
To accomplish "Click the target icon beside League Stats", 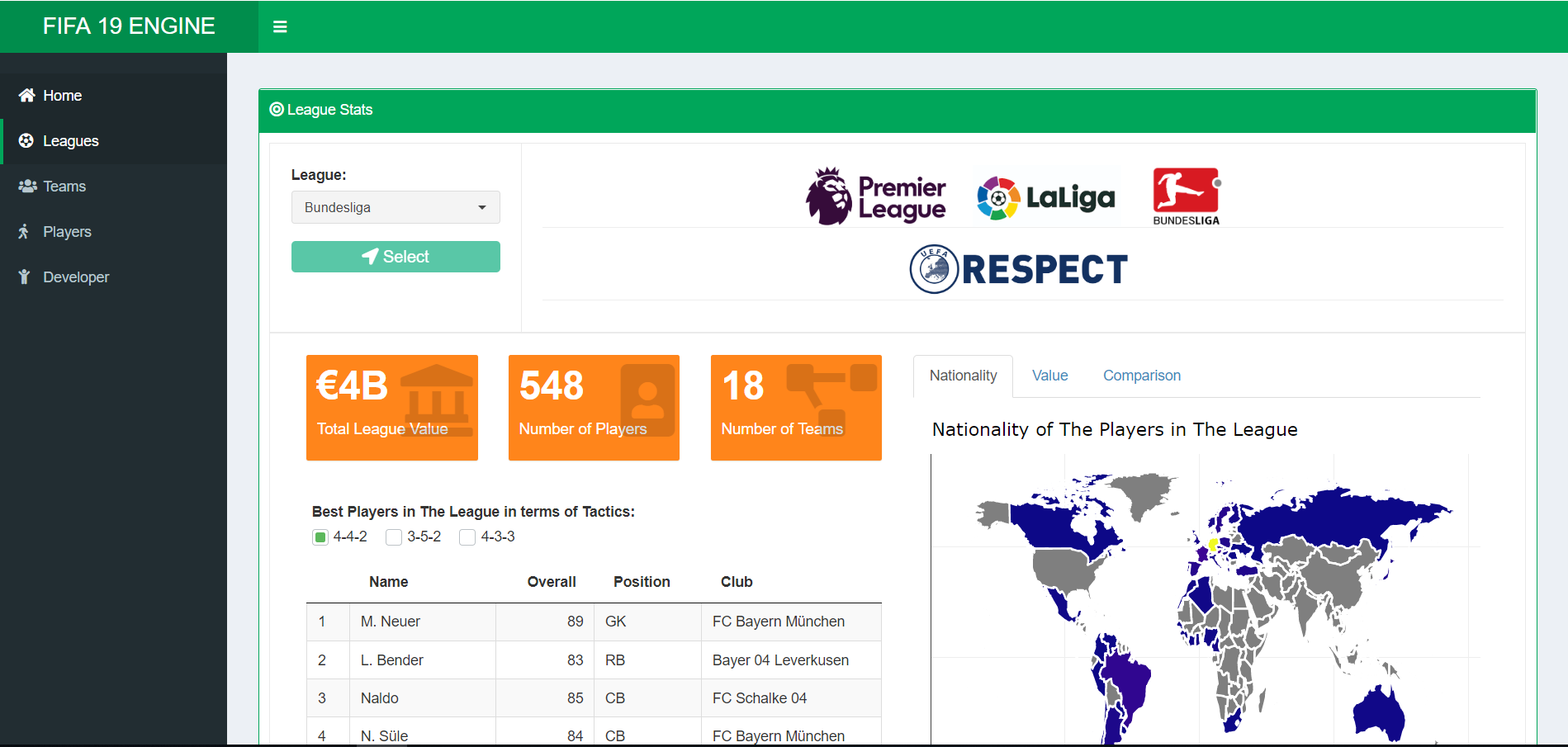I will pos(277,110).
